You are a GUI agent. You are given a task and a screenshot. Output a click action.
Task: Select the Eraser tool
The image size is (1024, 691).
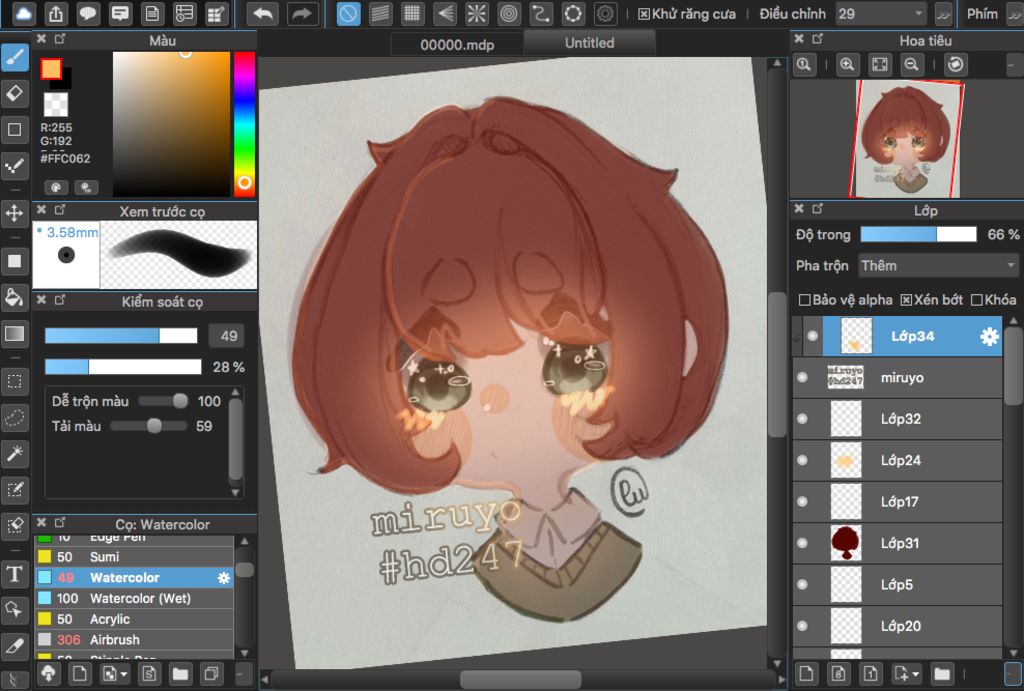point(14,93)
